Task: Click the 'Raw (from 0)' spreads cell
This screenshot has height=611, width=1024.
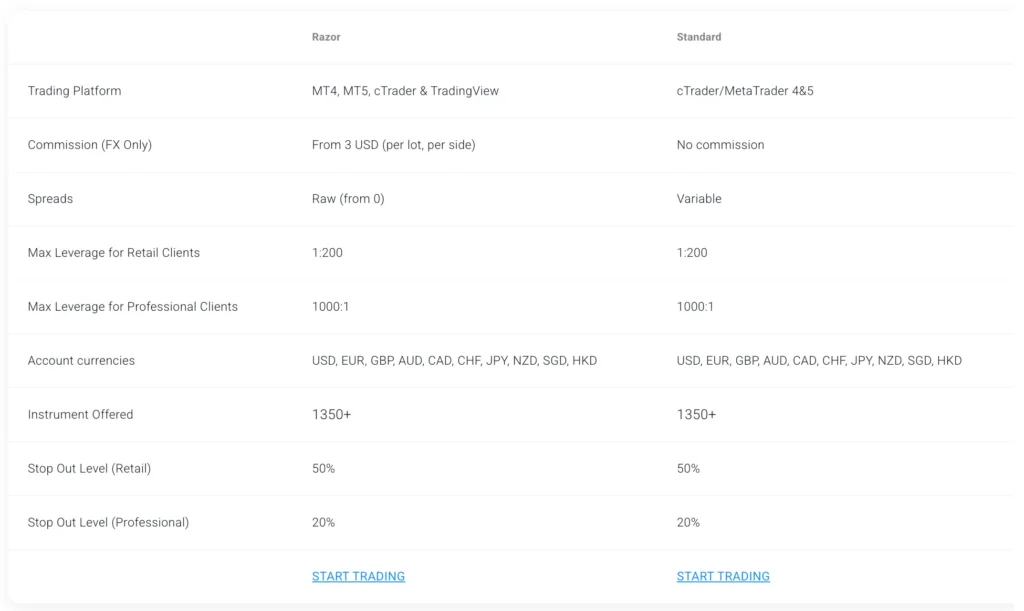Action: pyautogui.click(x=348, y=199)
